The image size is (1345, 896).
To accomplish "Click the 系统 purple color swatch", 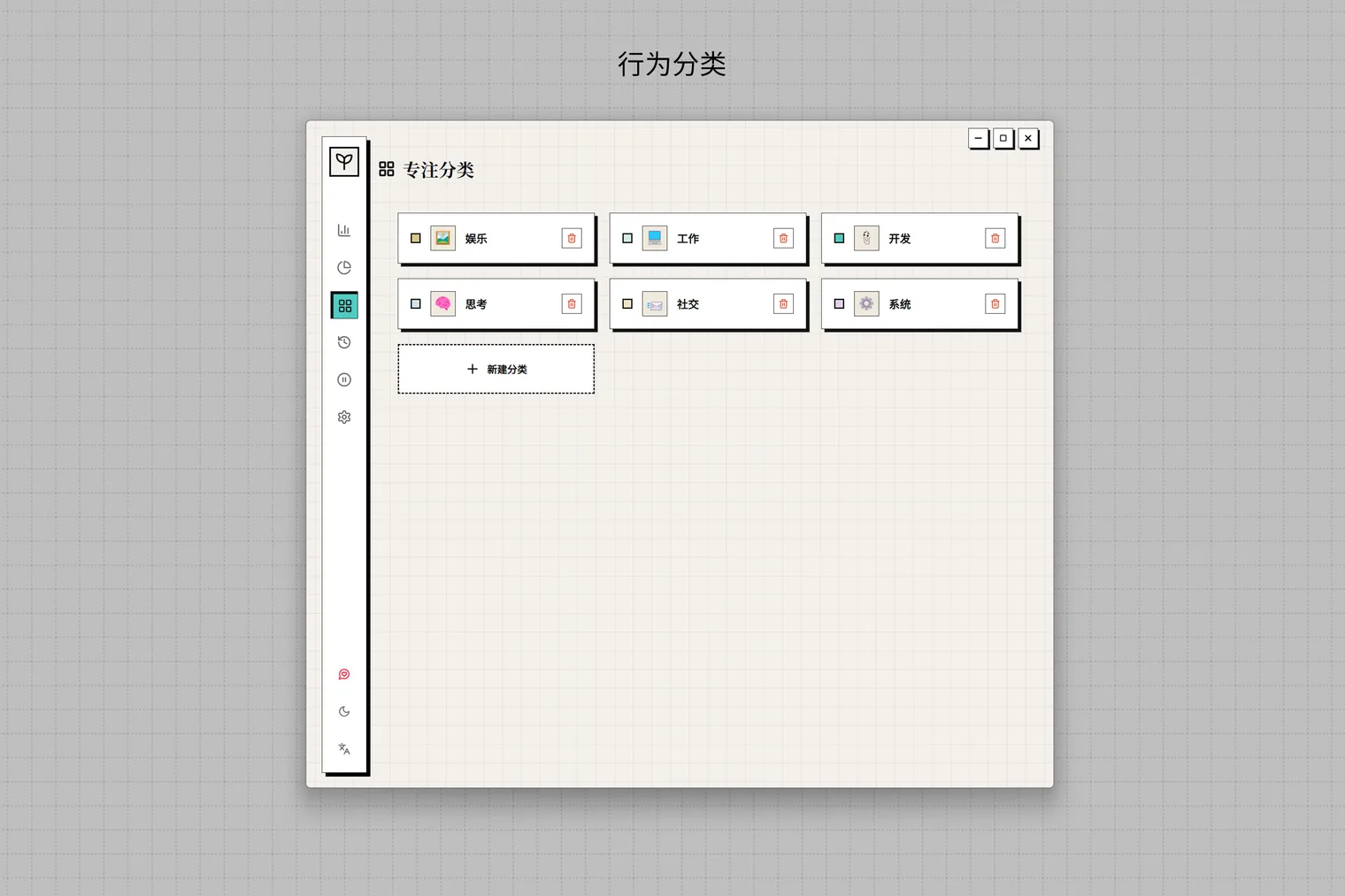I will pos(839,303).
